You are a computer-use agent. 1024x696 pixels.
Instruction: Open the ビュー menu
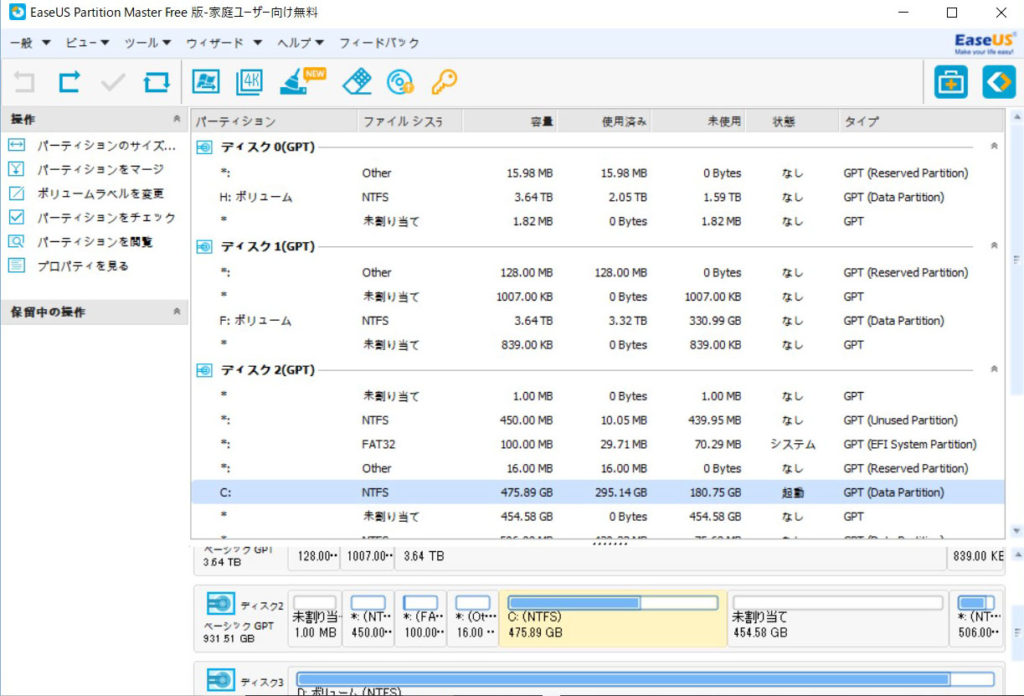(87, 43)
